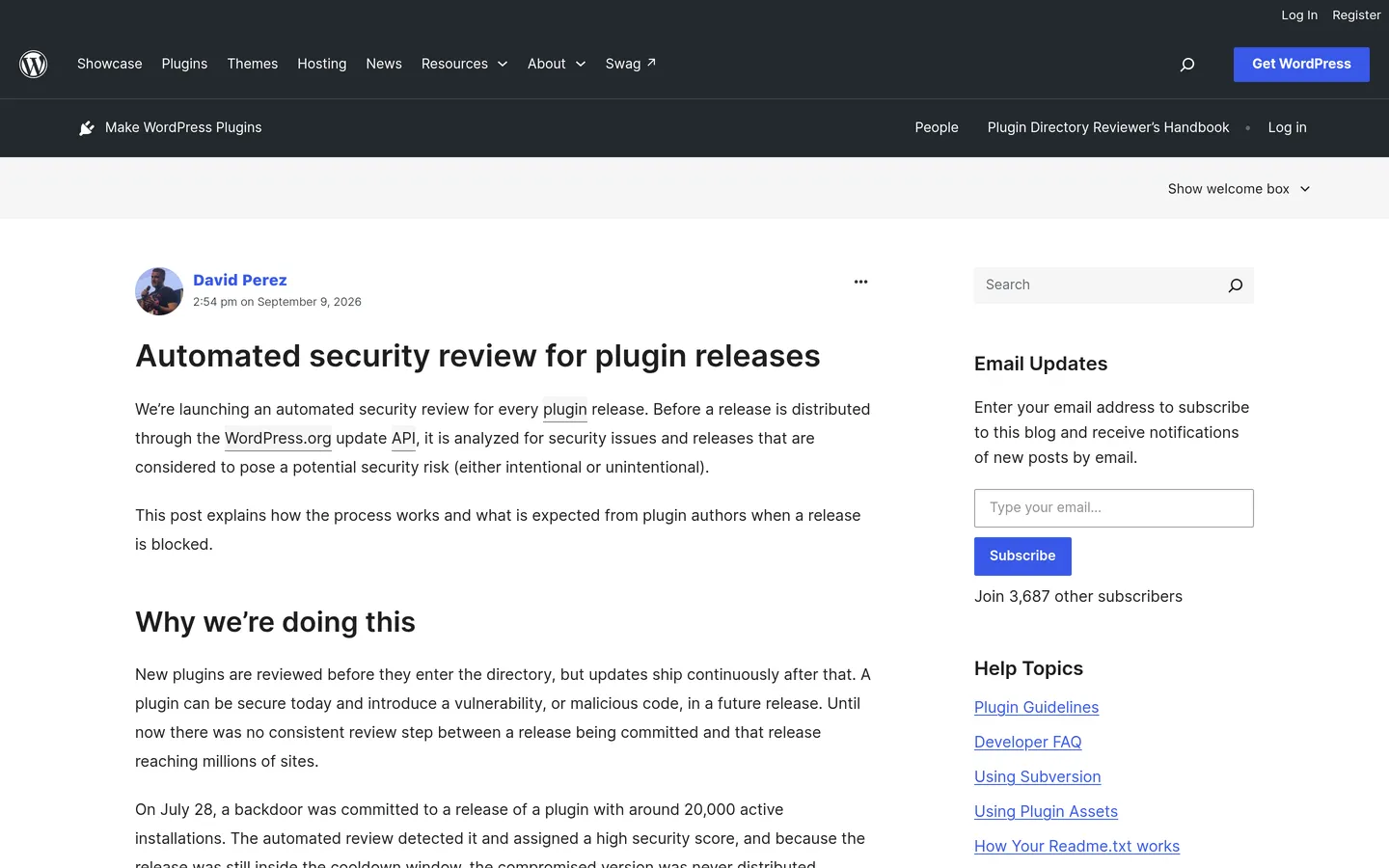This screenshot has height=868, width=1389.
Task: Click the Register link
Action: 1356,15
